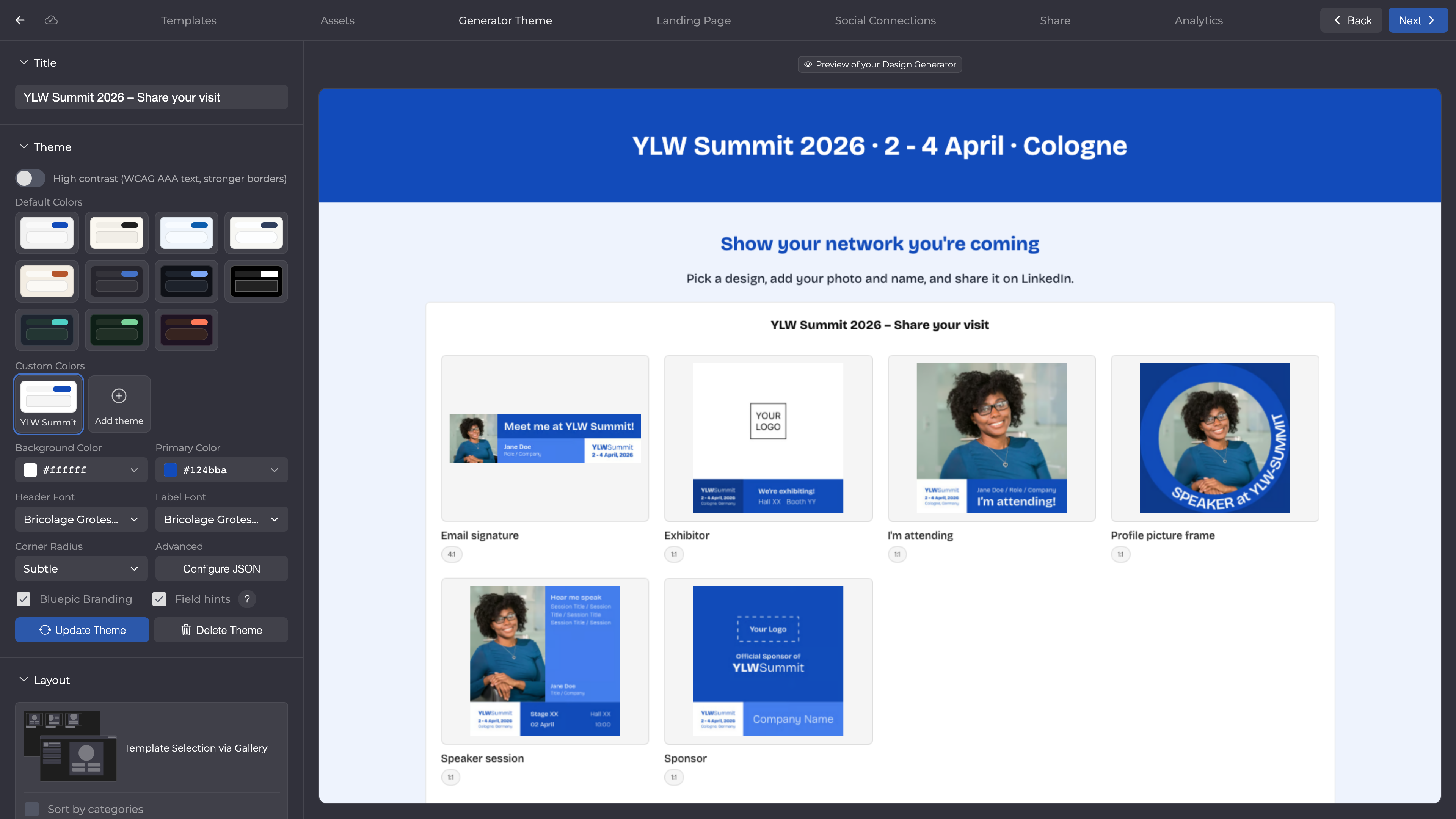Viewport: 1456px width, 819px height.
Task: Select the beige theme with black accent
Action: tap(116, 232)
